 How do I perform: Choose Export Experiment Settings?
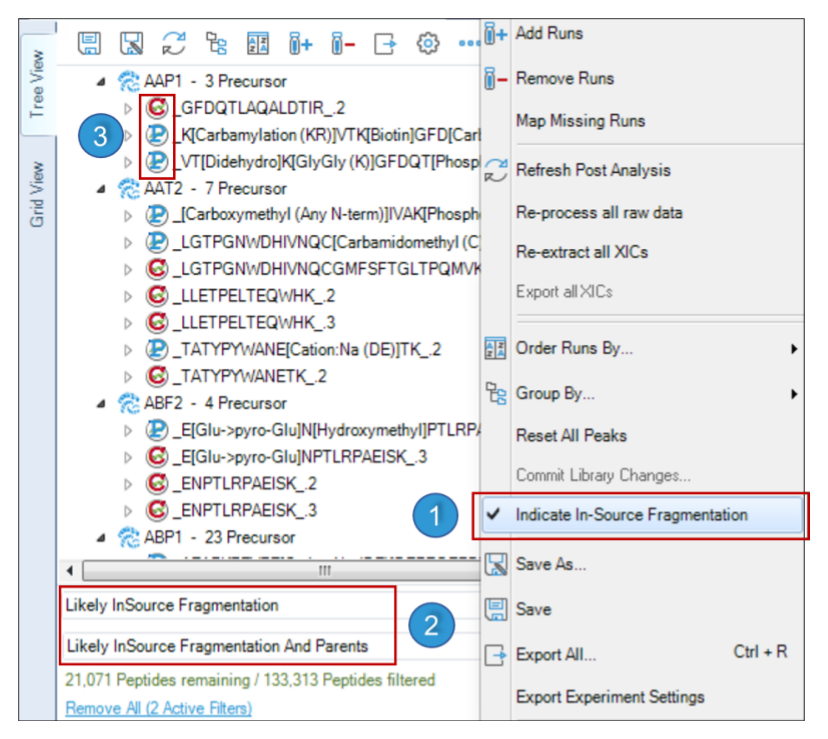[x=610, y=697]
